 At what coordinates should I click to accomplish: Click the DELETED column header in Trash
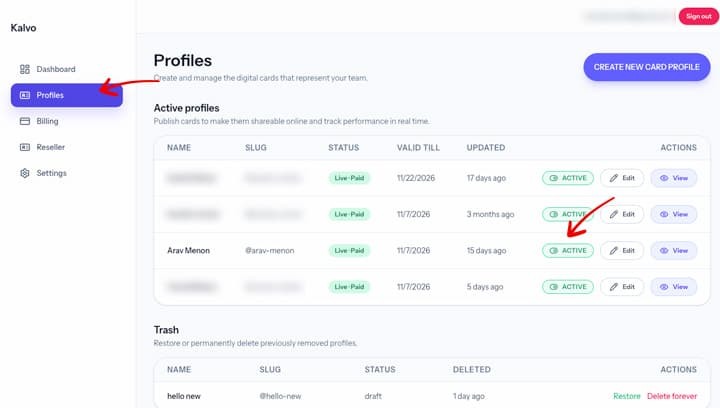coord(472,369)
